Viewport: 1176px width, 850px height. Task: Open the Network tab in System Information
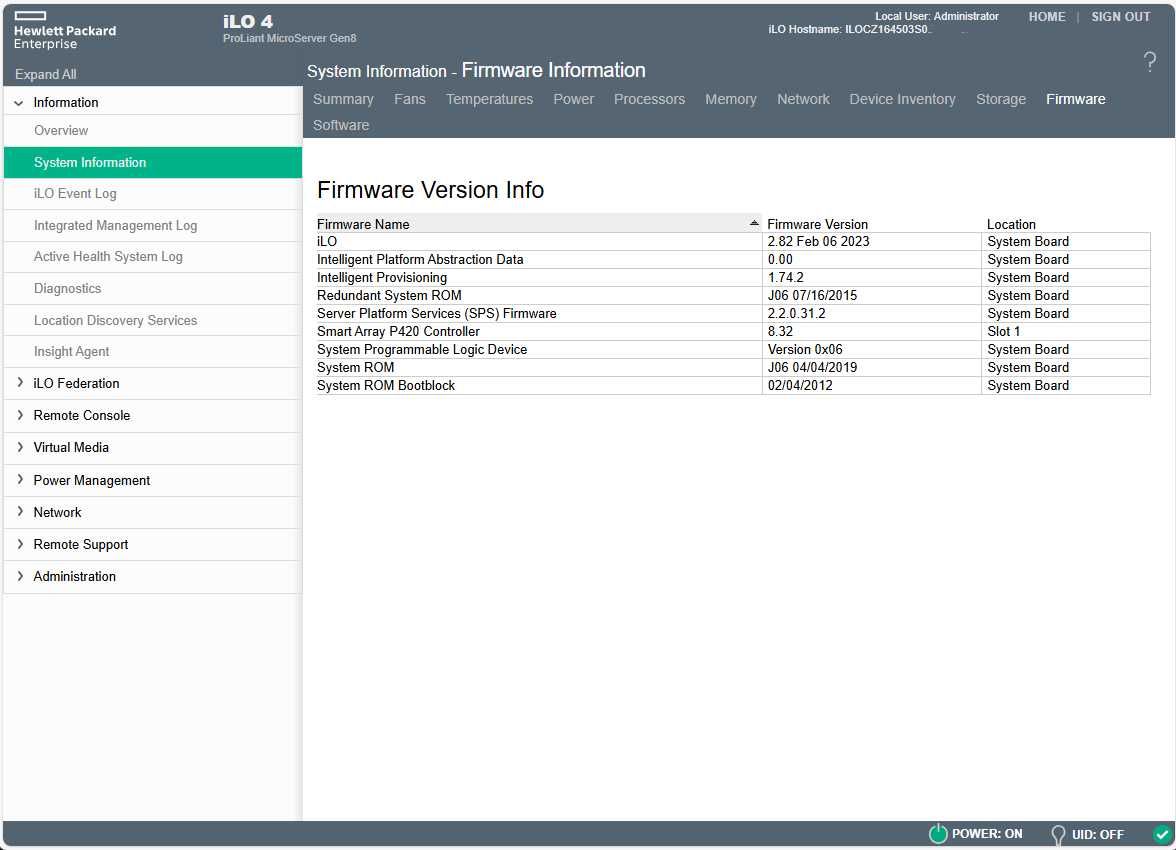pyautogui.click(x=802, y=99)
